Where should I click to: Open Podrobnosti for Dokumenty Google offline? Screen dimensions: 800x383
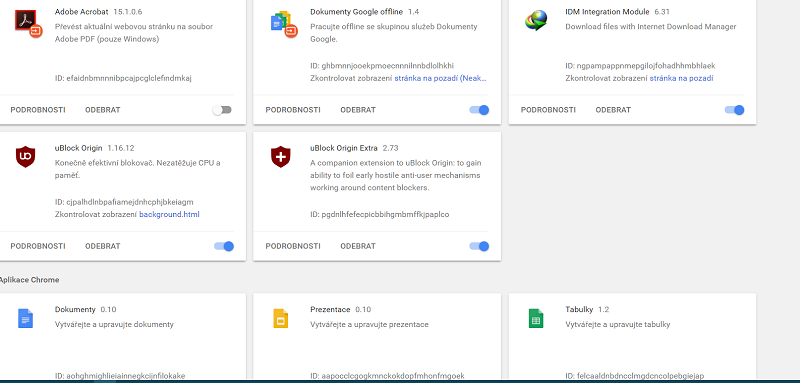293,110
